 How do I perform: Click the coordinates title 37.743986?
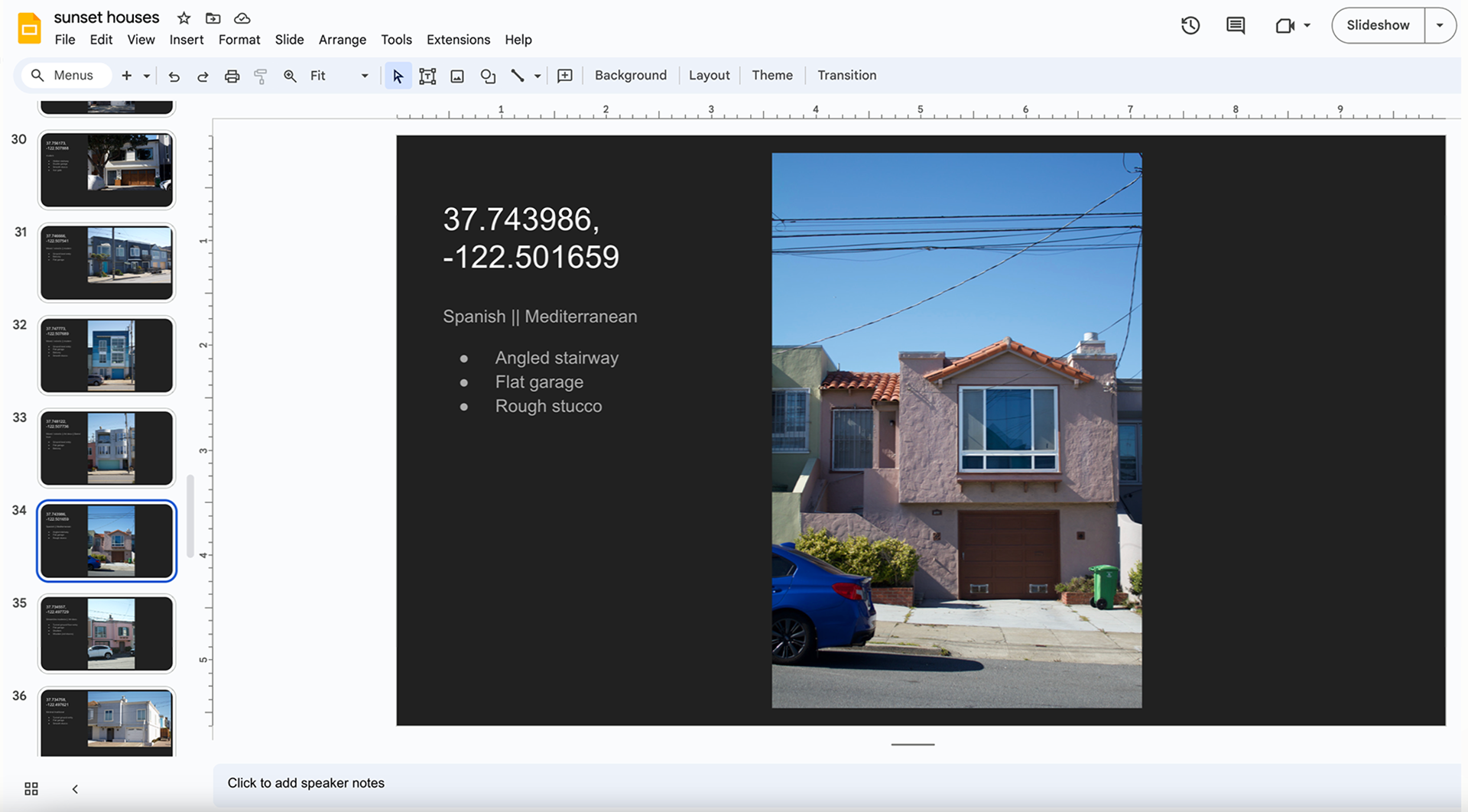tap(531, 239)
